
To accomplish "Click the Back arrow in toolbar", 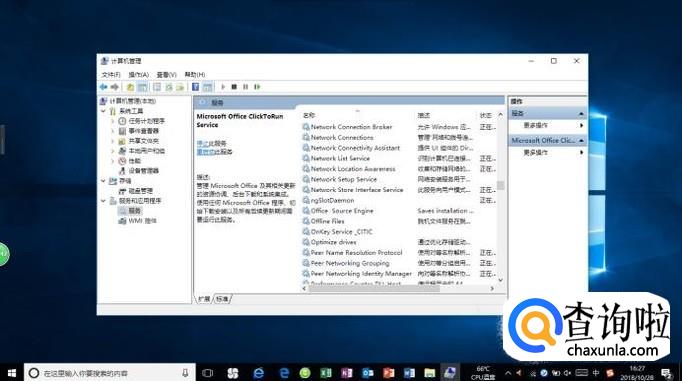I will click(104, 87).
